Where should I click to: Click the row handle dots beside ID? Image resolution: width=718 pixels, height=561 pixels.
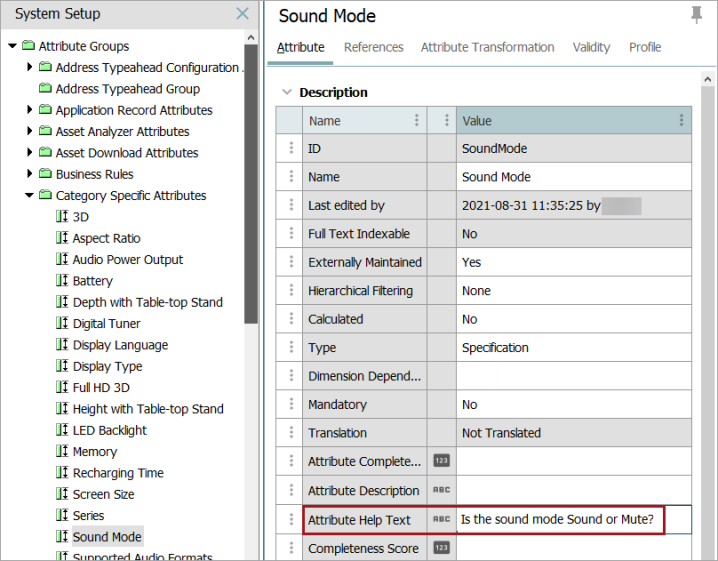click(x=291, y=147)
